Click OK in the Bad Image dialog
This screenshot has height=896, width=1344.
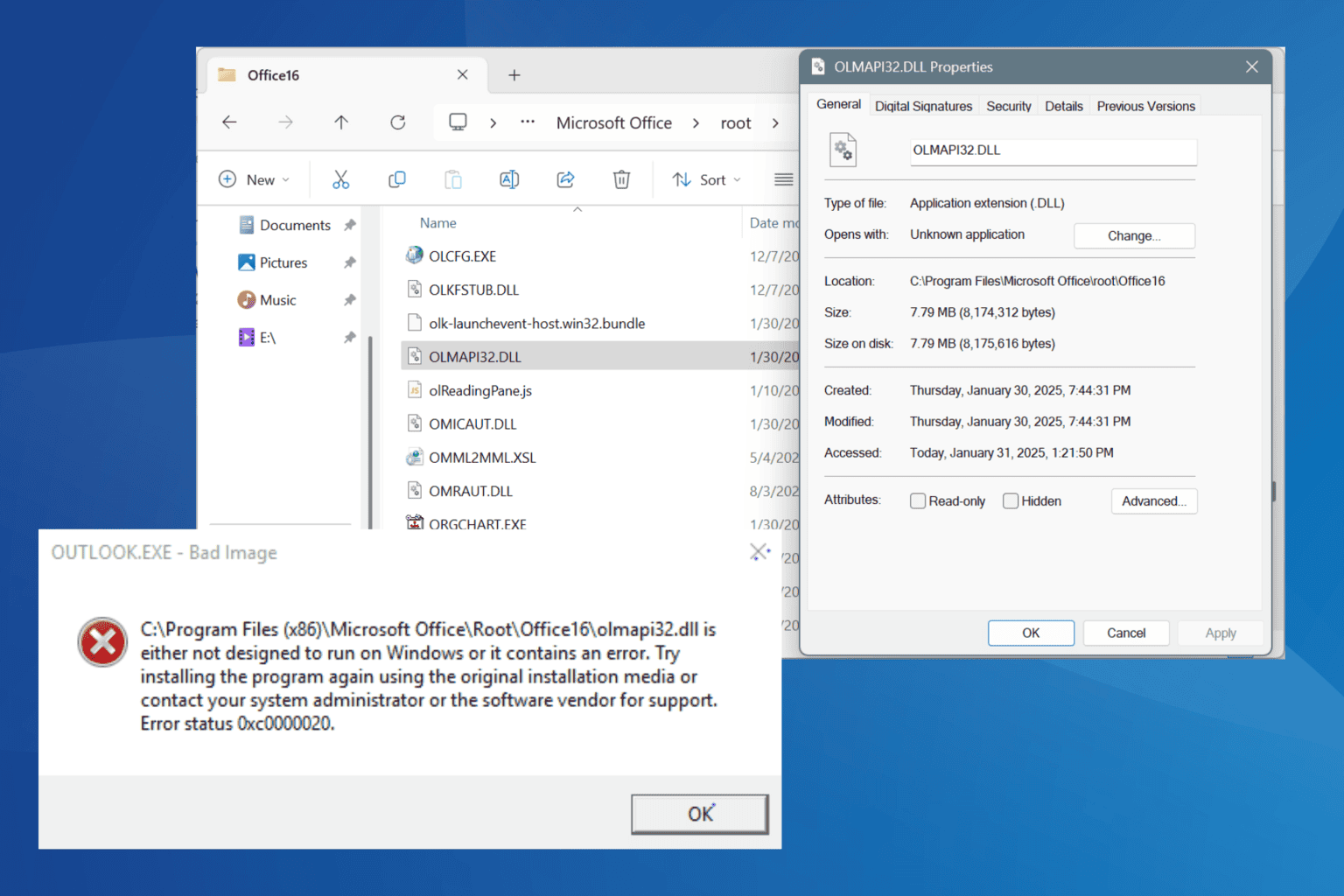pyautogui.click(x=700, y=814)
